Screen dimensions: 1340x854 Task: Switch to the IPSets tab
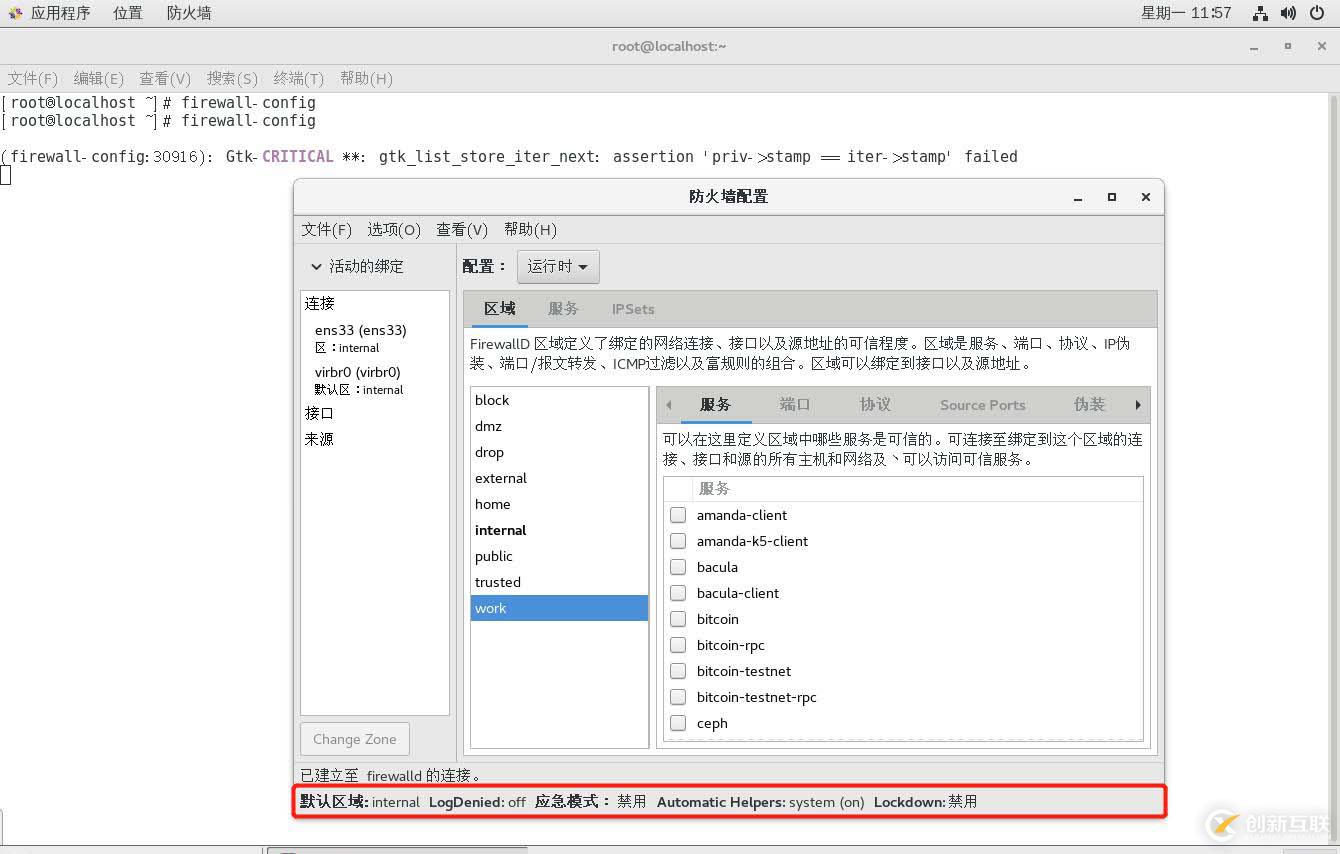tap(633, 309)
